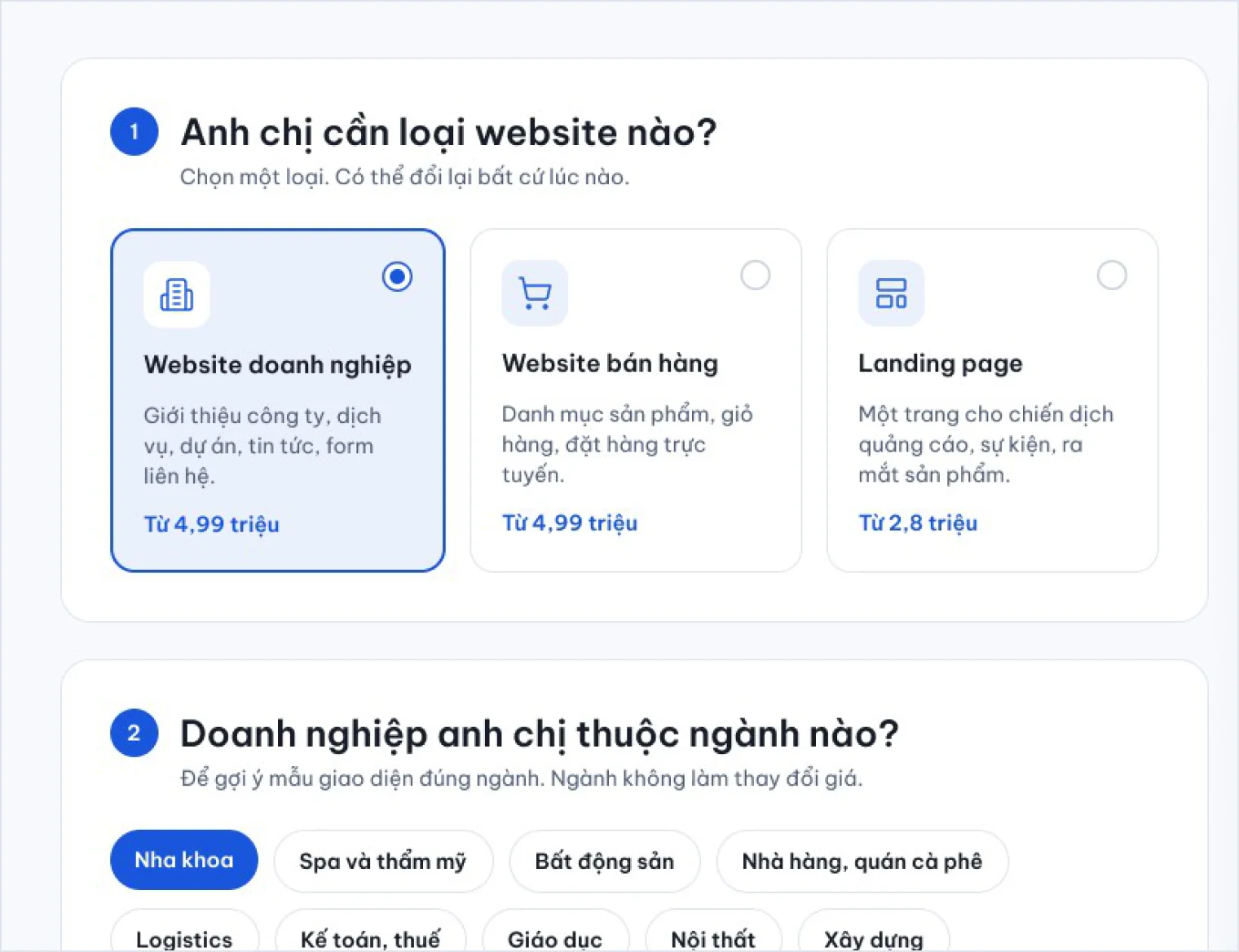The height and width of the screenshot is (952, 1239).
Task: Click the Danh mục sản phẩm description text
Action: (627, 444)
